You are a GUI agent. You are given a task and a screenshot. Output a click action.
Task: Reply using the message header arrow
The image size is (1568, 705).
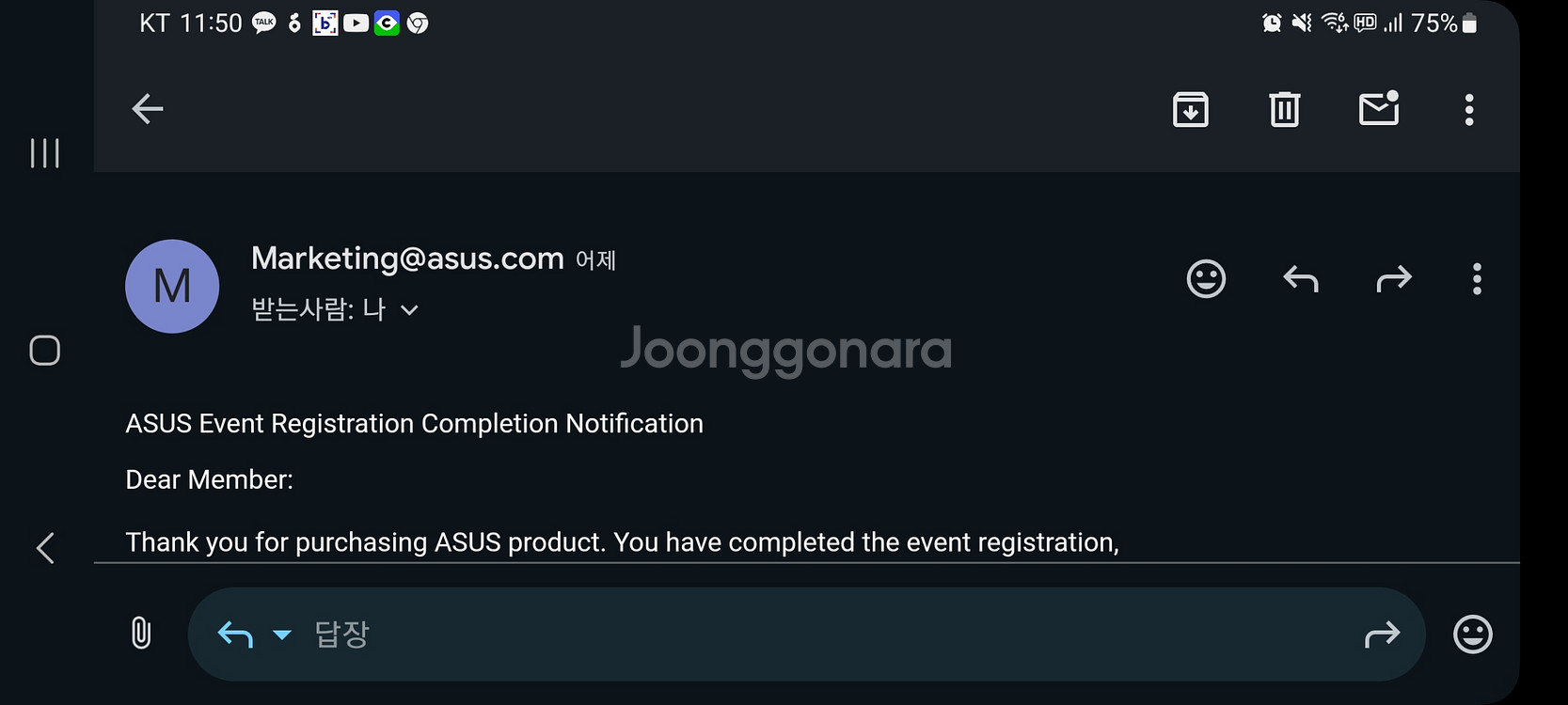pos(1301,279)
